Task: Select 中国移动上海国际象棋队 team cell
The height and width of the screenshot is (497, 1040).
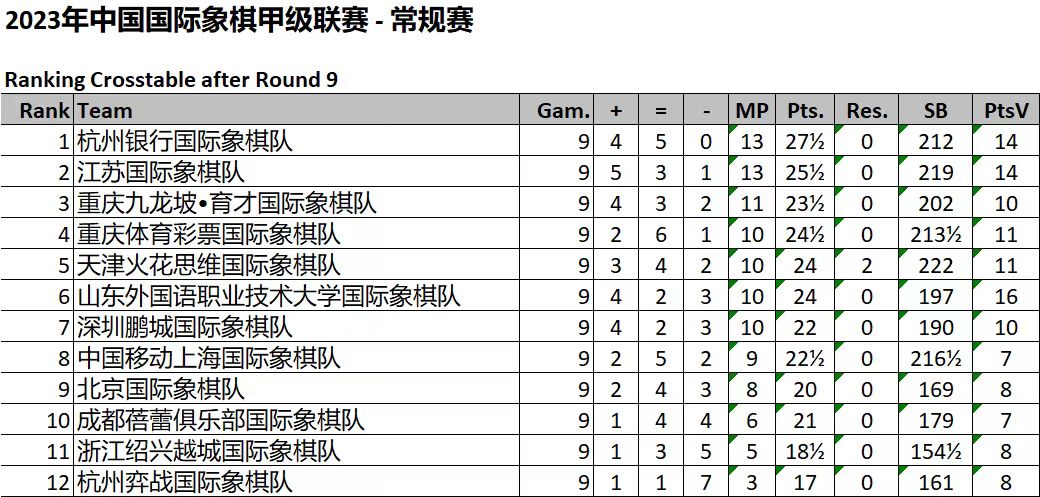Action: click(x=208, y=358)
